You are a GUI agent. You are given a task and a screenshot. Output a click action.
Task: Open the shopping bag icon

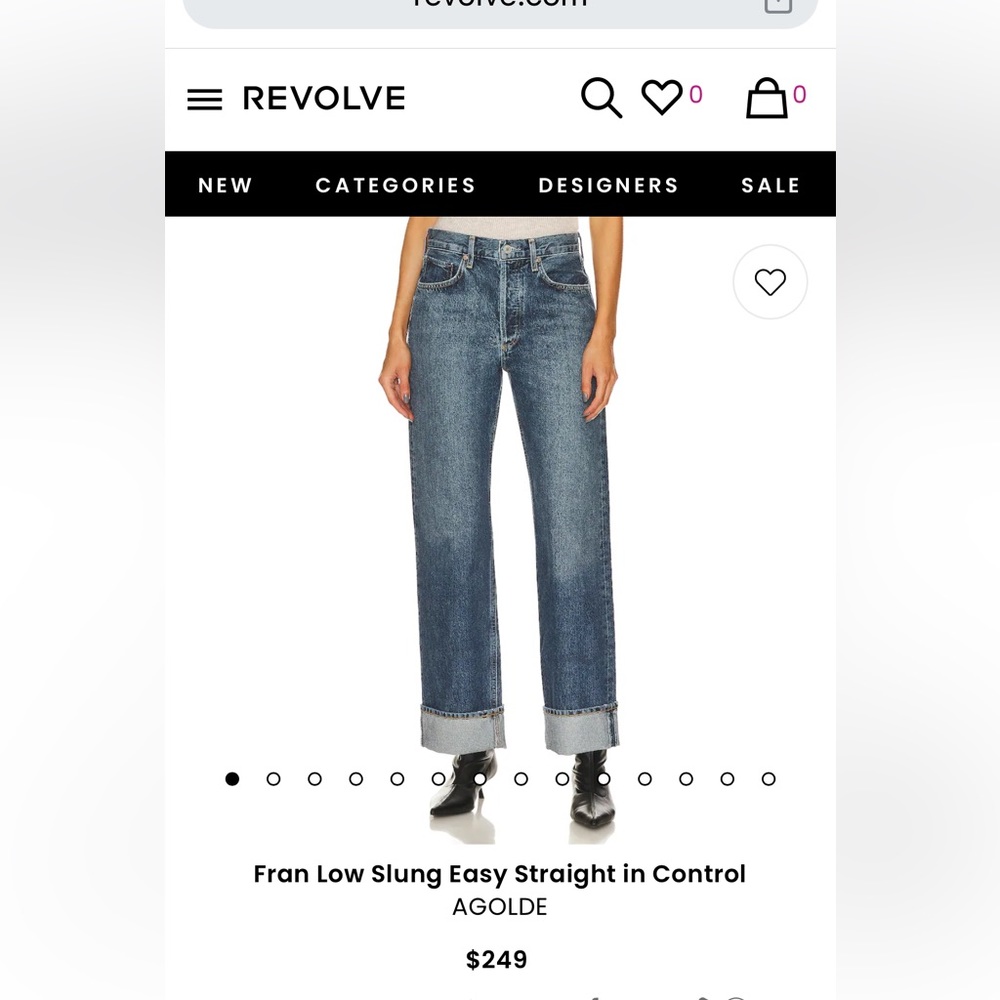coord(766,98)
